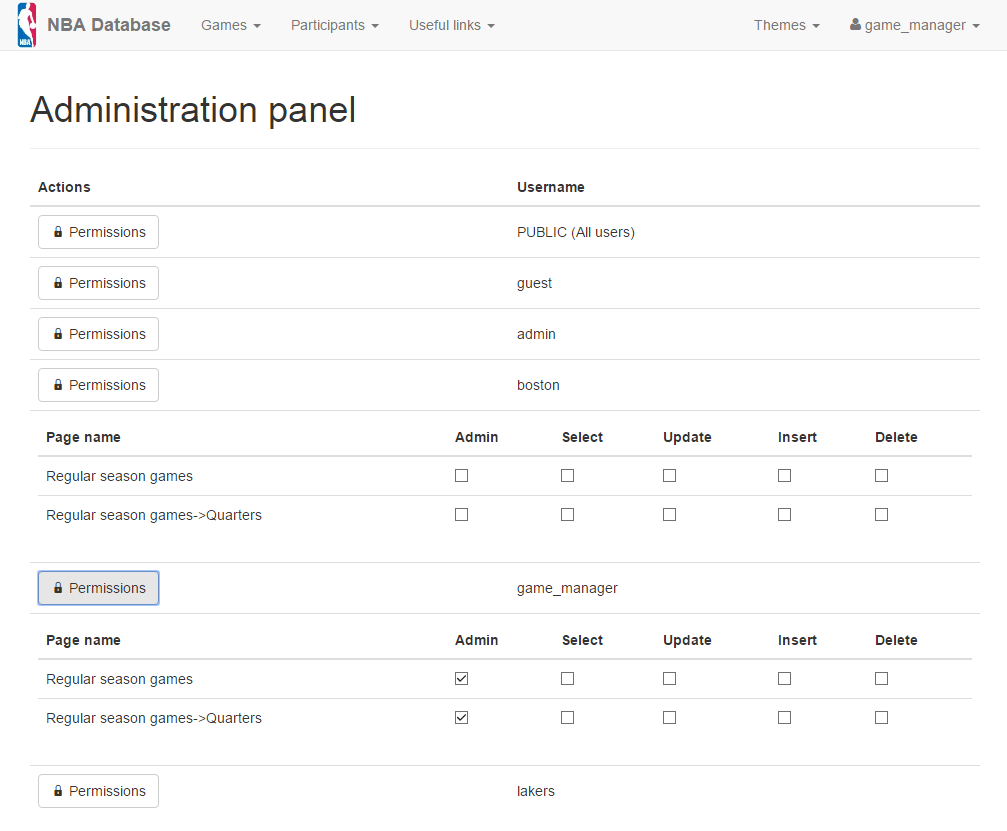Enable Delete permission on Quarters for game_manager
This screenshot has height=831, width=1007.
(881, 717)
